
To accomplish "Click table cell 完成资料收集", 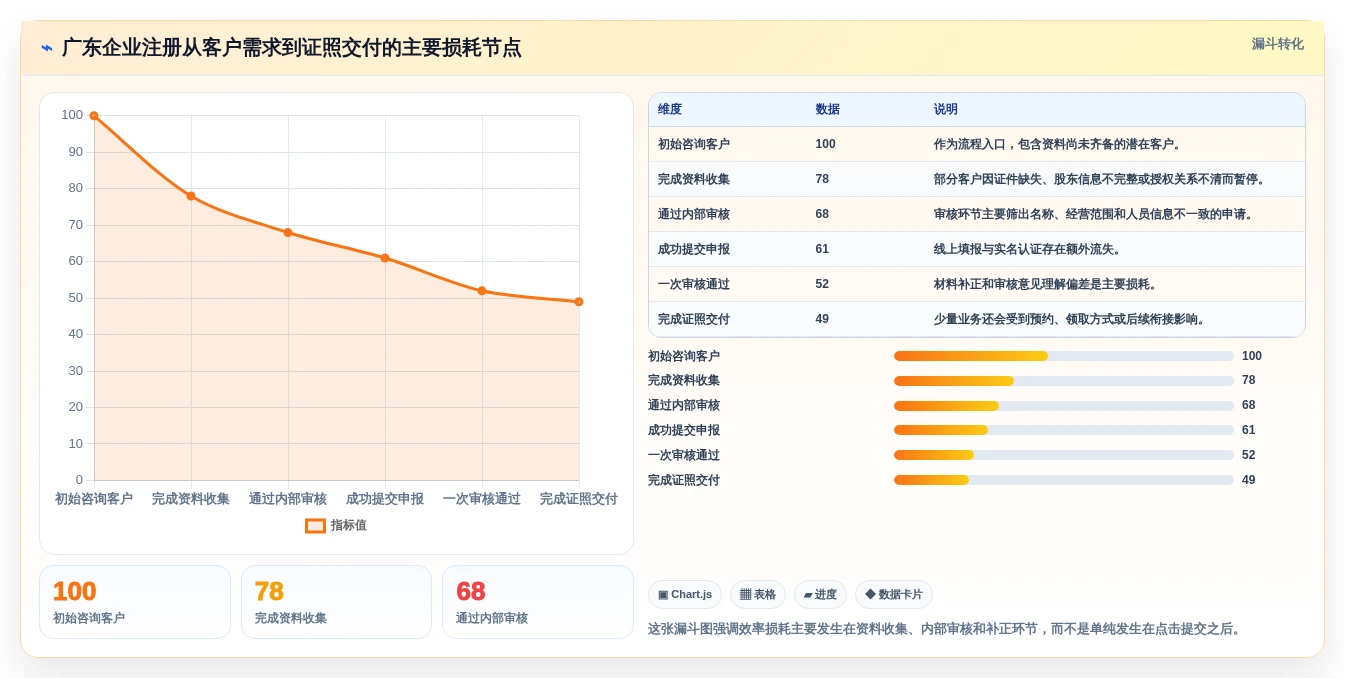I will pyautogui.click(x=694, y=179).
